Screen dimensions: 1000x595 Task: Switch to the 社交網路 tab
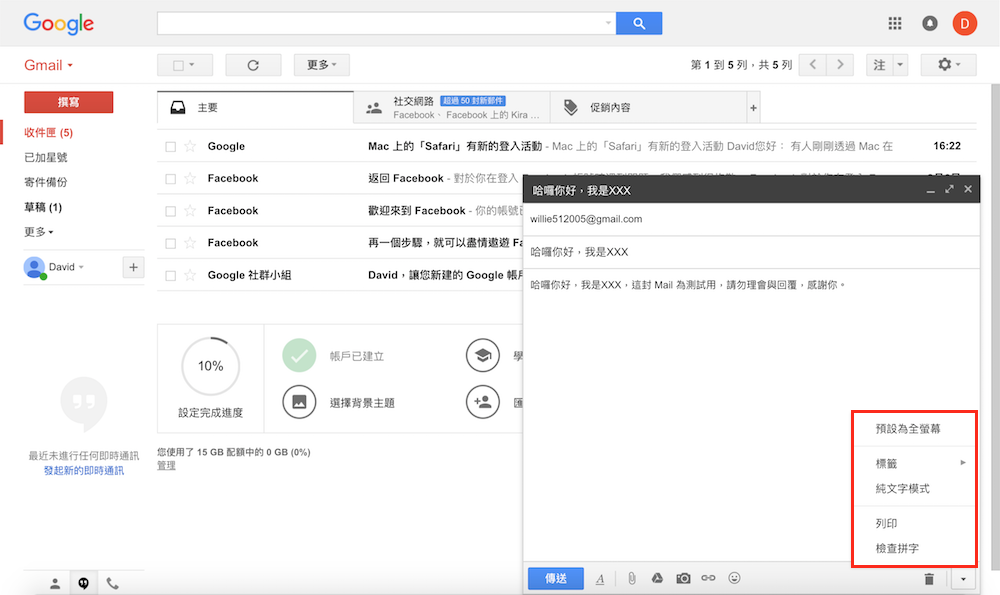coord(451,107)
